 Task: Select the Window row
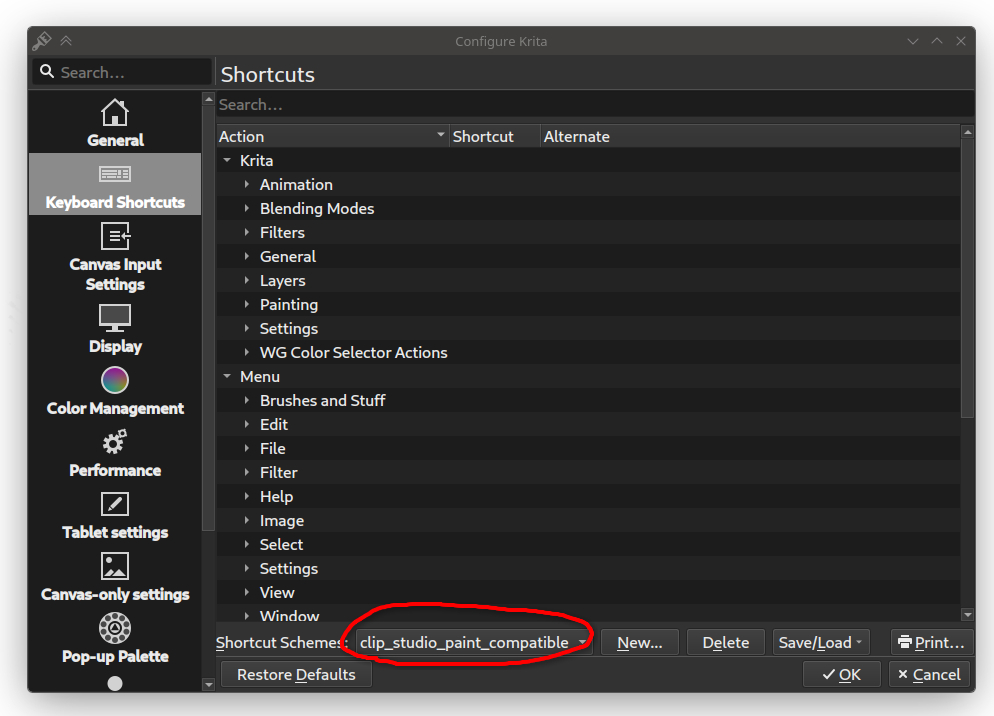588,614
